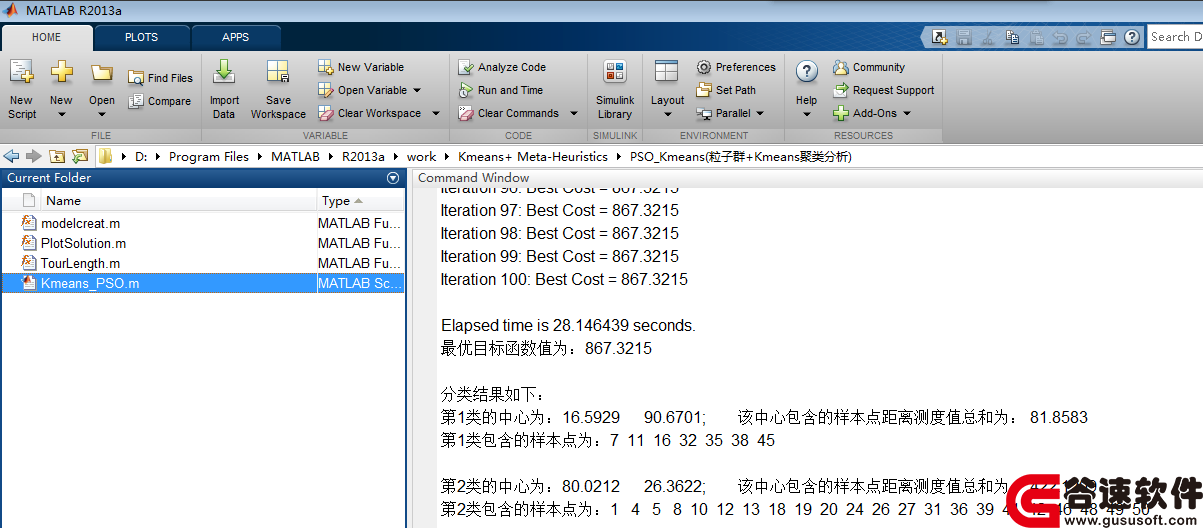Click the Redo arrow icon
The width and height of the screenshot is (1203, 528).
tap(1084, 37)
